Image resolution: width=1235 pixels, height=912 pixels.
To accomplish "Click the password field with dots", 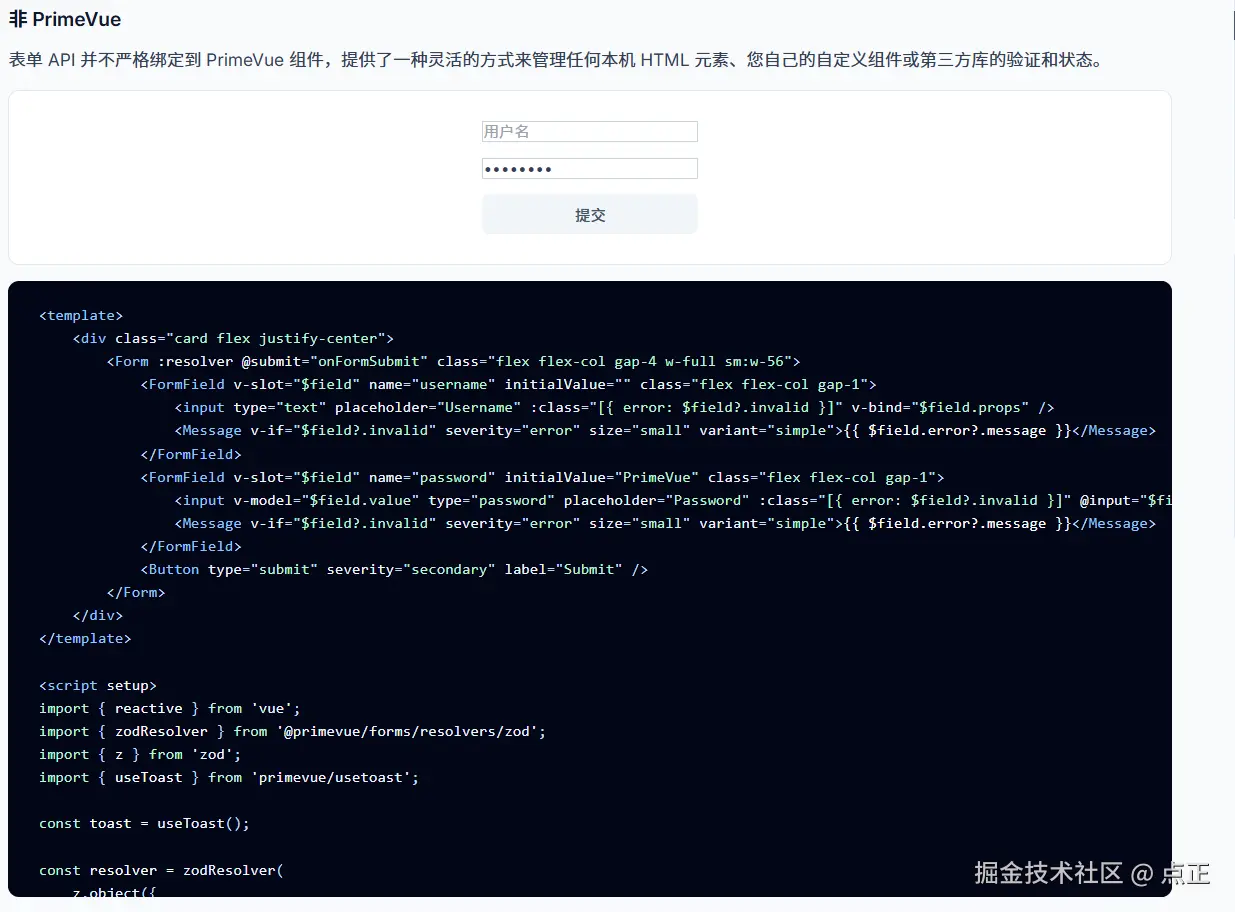I will pos(589,169).
